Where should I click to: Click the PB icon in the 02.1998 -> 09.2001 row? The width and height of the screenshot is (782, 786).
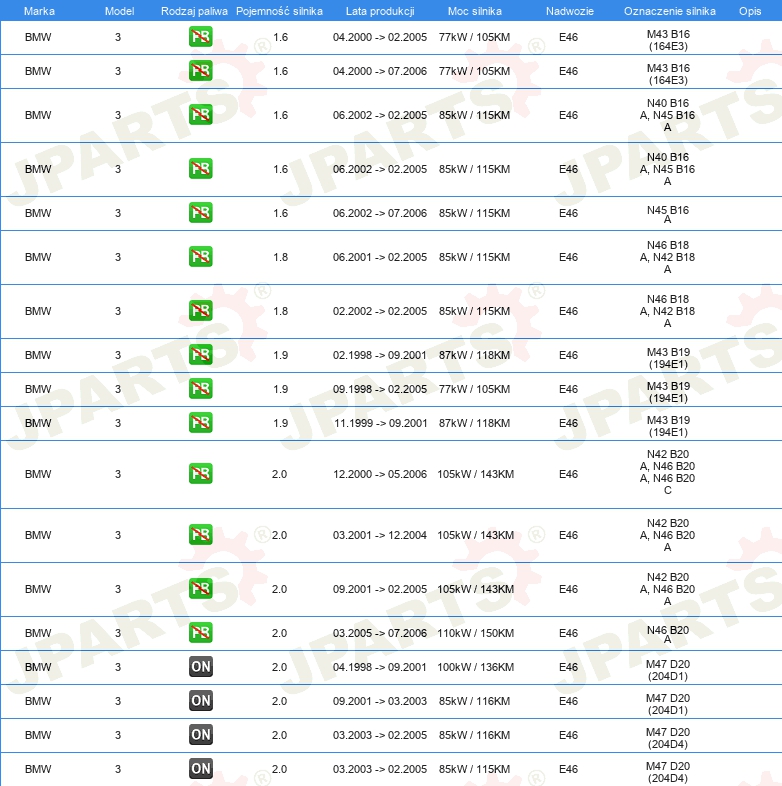point(201,355)
